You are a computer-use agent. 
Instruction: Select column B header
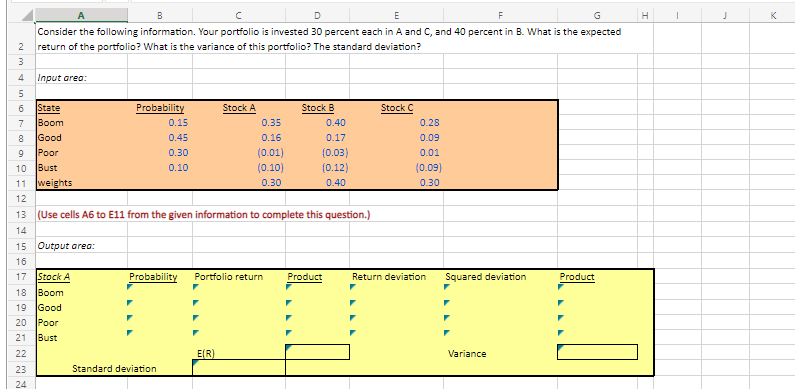(160, 15)
